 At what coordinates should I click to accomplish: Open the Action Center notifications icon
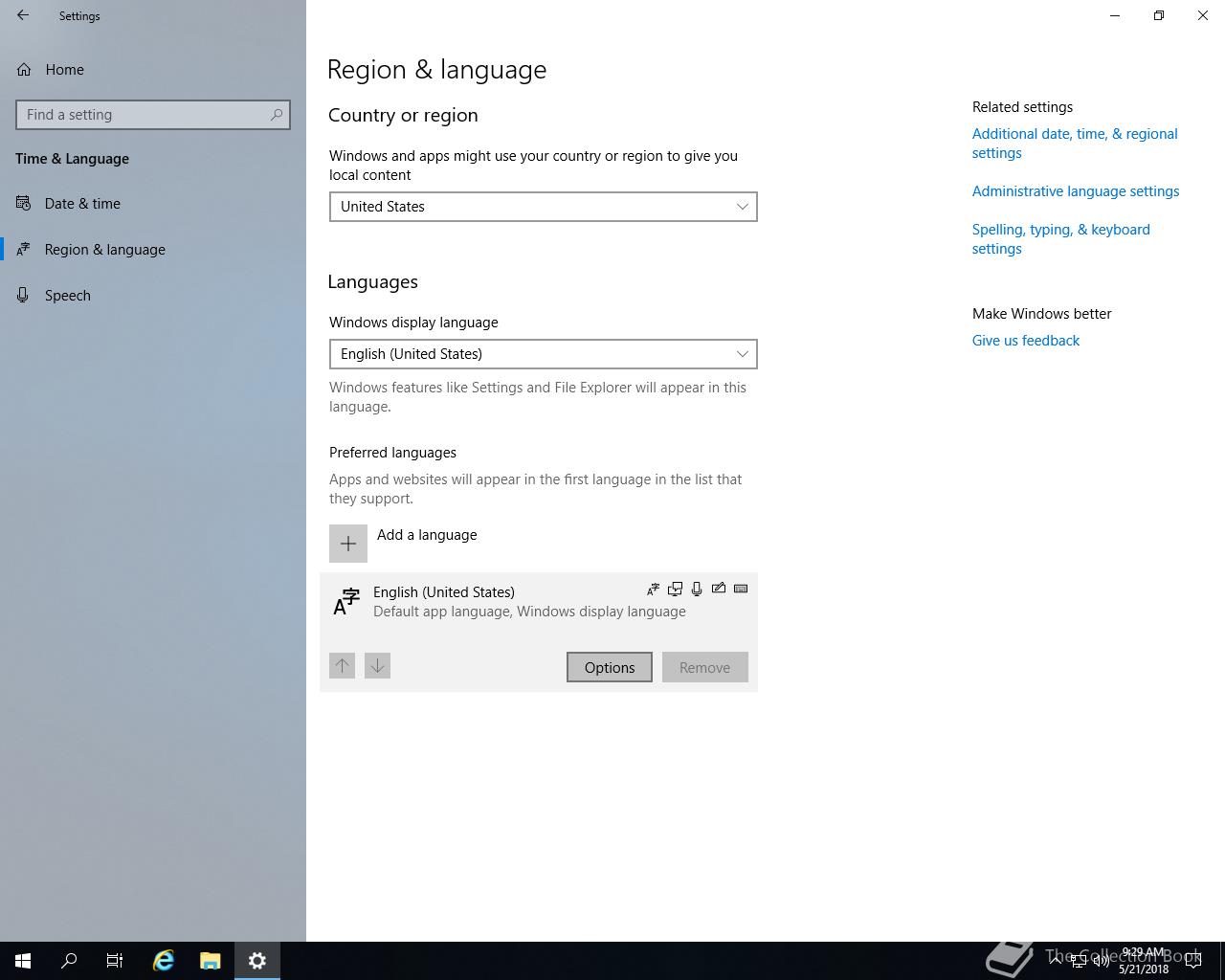[x=1192, y=961]
